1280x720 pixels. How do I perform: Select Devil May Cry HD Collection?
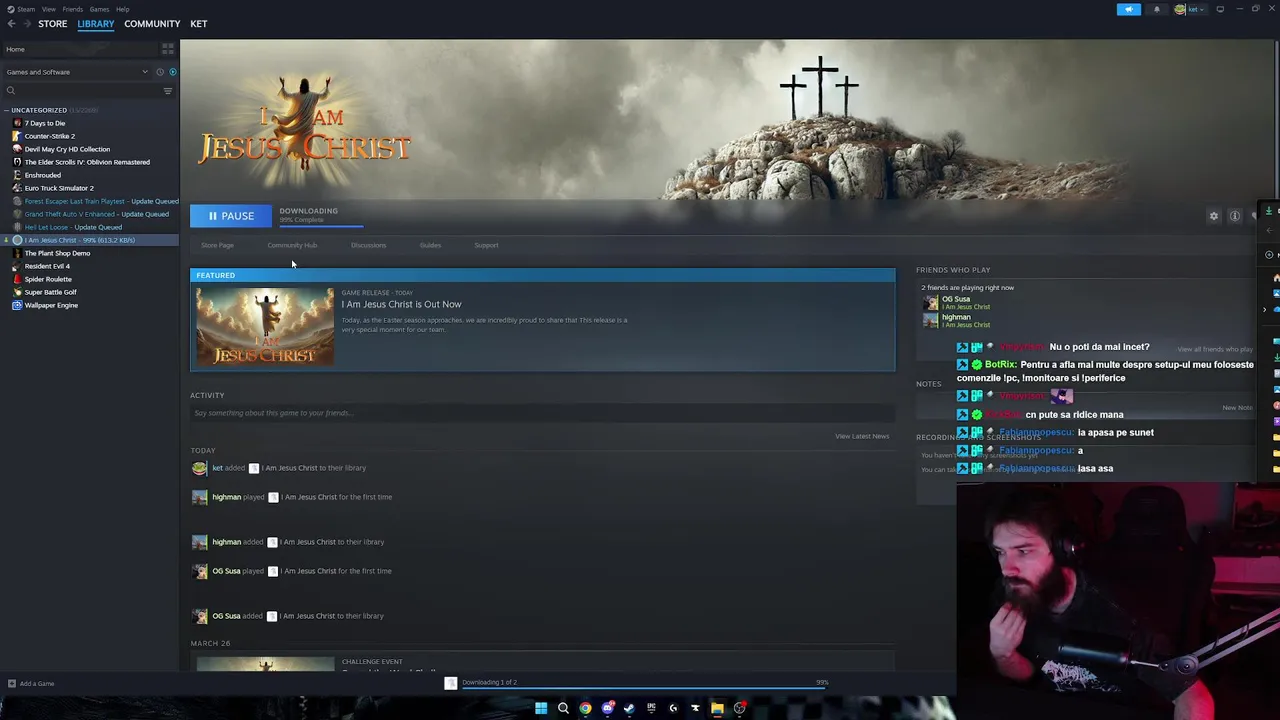pos(67,149)
